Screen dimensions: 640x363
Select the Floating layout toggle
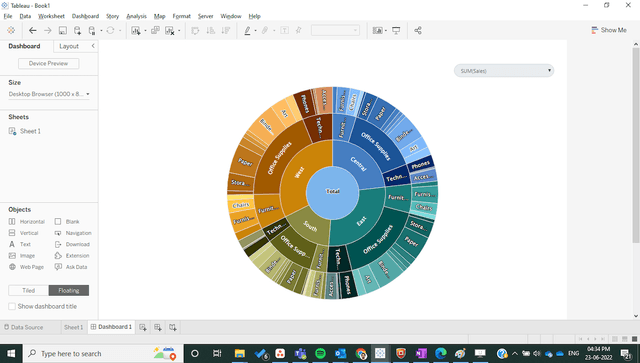(69, 290)
